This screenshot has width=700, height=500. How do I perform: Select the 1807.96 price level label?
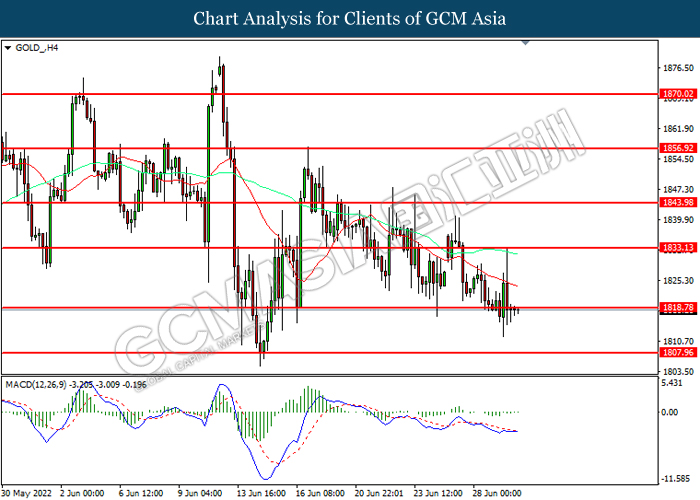pyautogui.click(x=678, y=353)
